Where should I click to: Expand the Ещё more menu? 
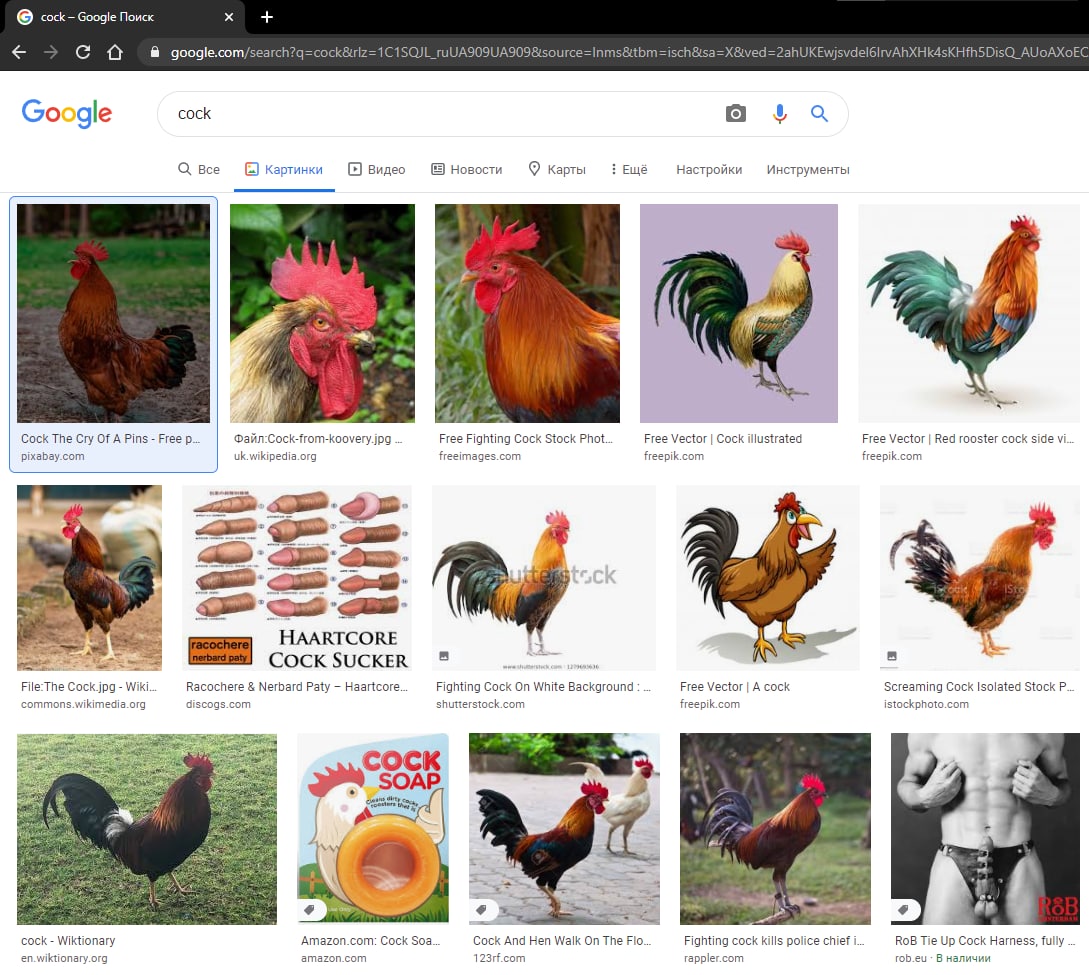pos(629,169)
